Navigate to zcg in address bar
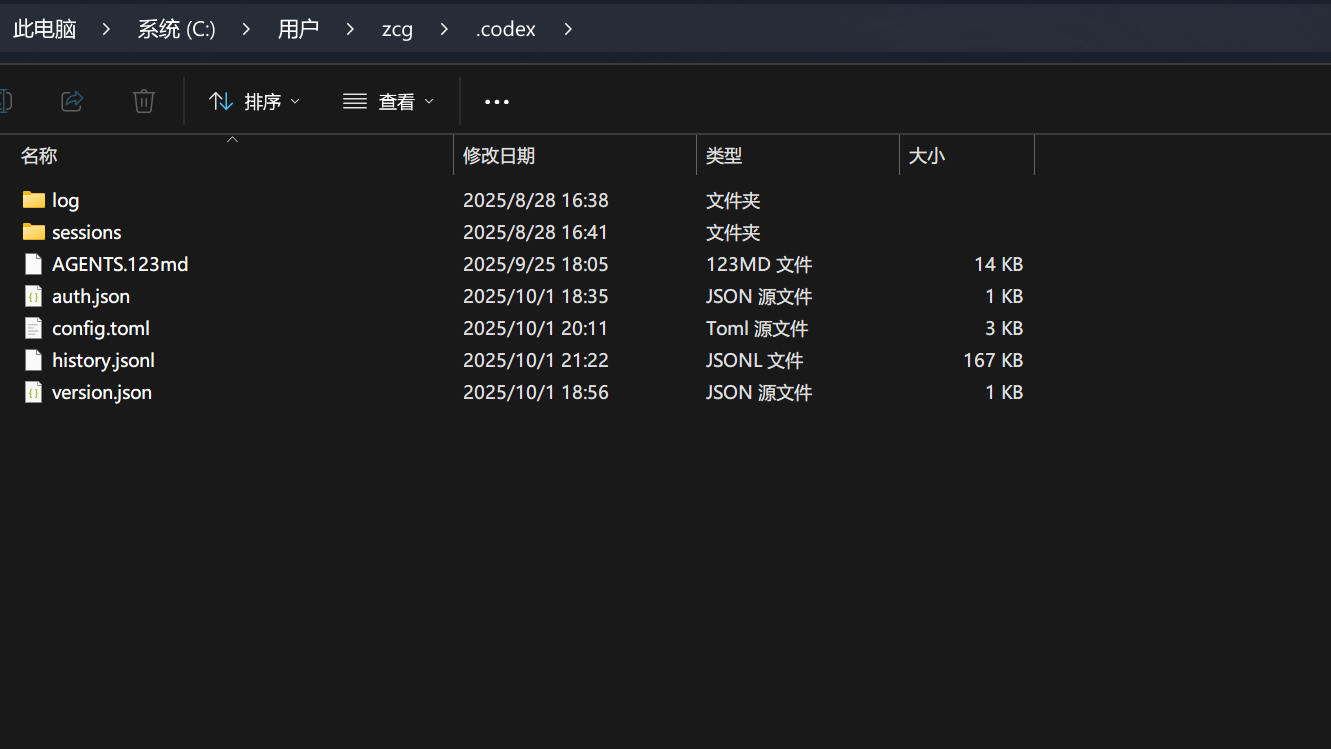The width and height of the screenshot is (1331, 749). point(397,29)
